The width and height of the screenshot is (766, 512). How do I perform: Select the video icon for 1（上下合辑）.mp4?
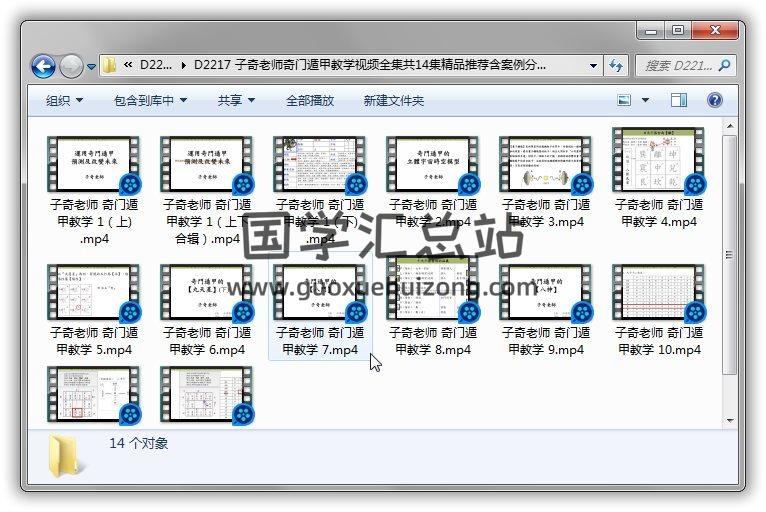click(x=207, y=164)
